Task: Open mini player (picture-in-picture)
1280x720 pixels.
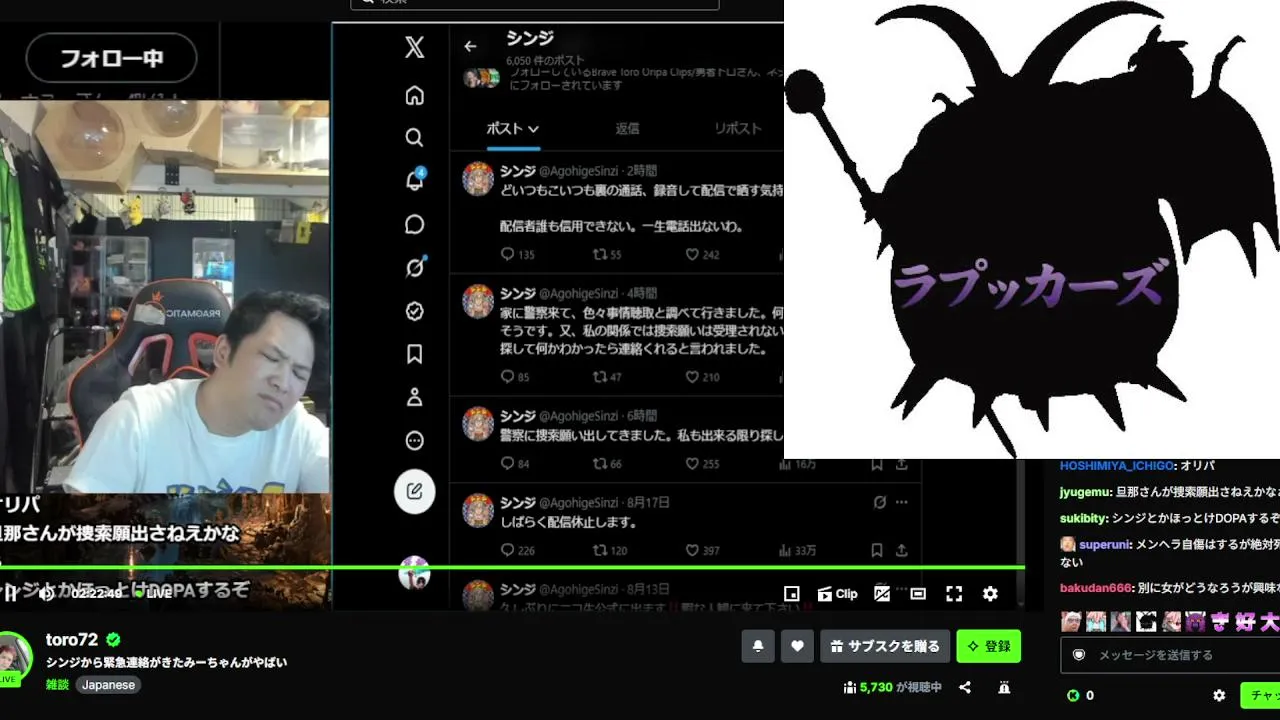Action: tap(791, 594)
